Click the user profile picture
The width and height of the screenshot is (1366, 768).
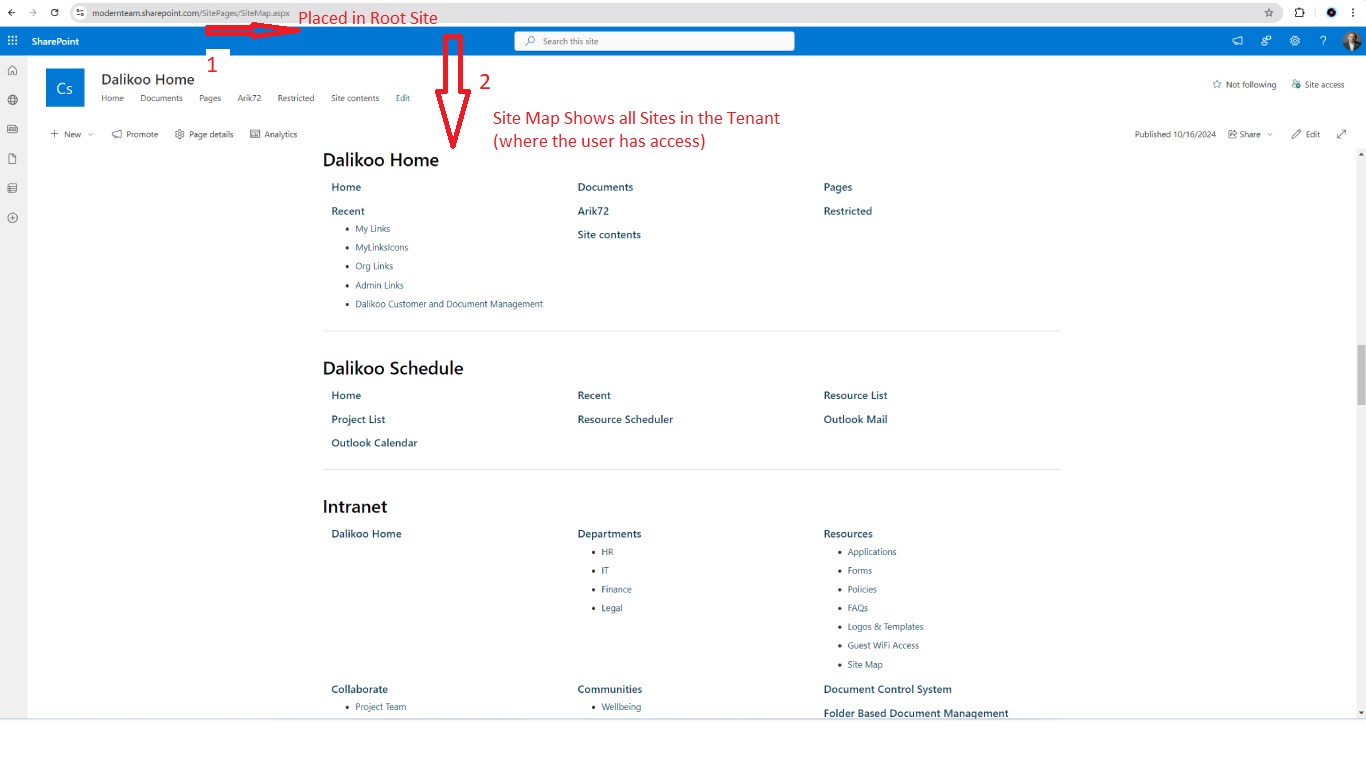pos(1351,41)
